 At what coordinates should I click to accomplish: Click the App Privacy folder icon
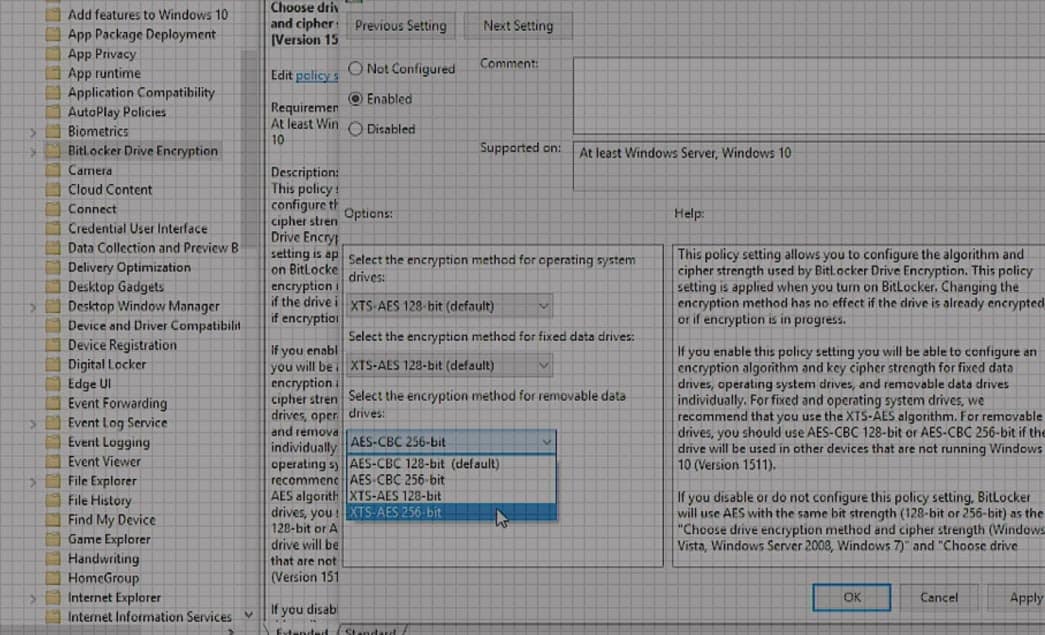pos(53,53)
